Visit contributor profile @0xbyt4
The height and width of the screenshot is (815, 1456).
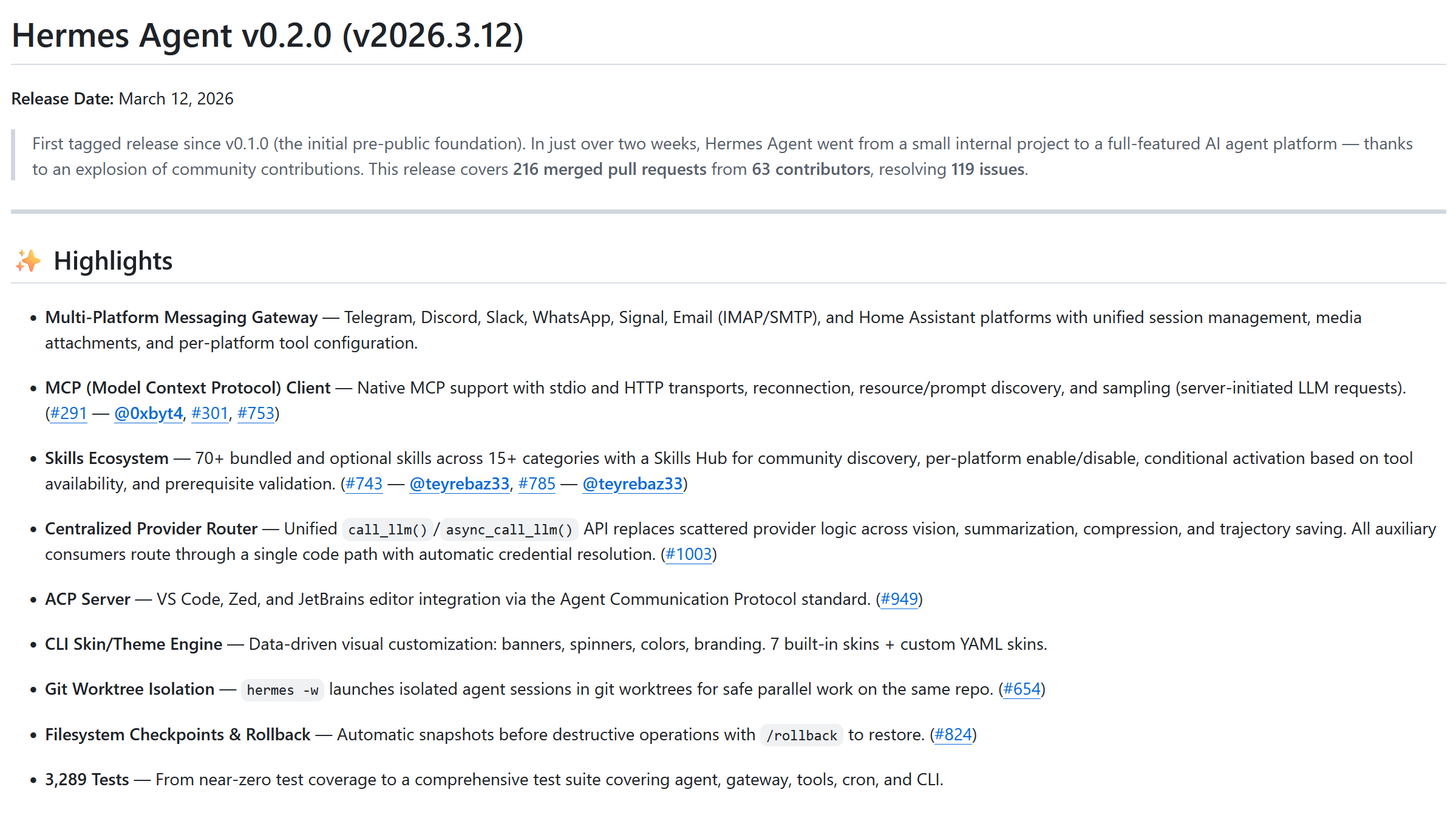pyautogui.click(x=148, y=414)
